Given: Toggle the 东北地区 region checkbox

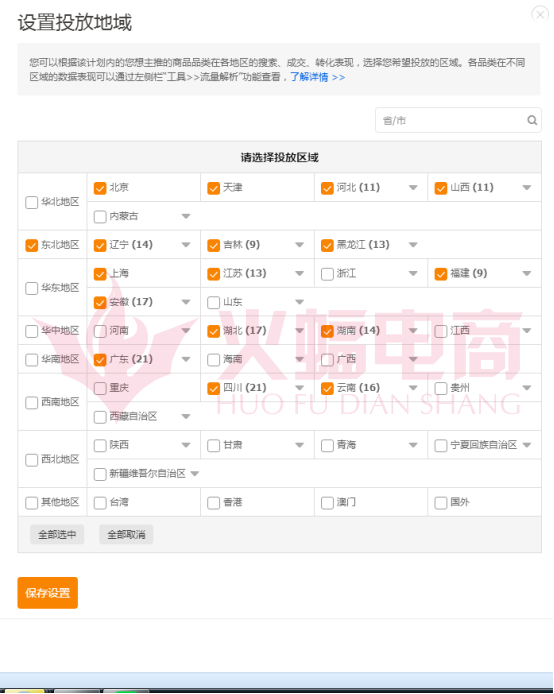Looking at the screenshot, I should (x=31, y=245).
